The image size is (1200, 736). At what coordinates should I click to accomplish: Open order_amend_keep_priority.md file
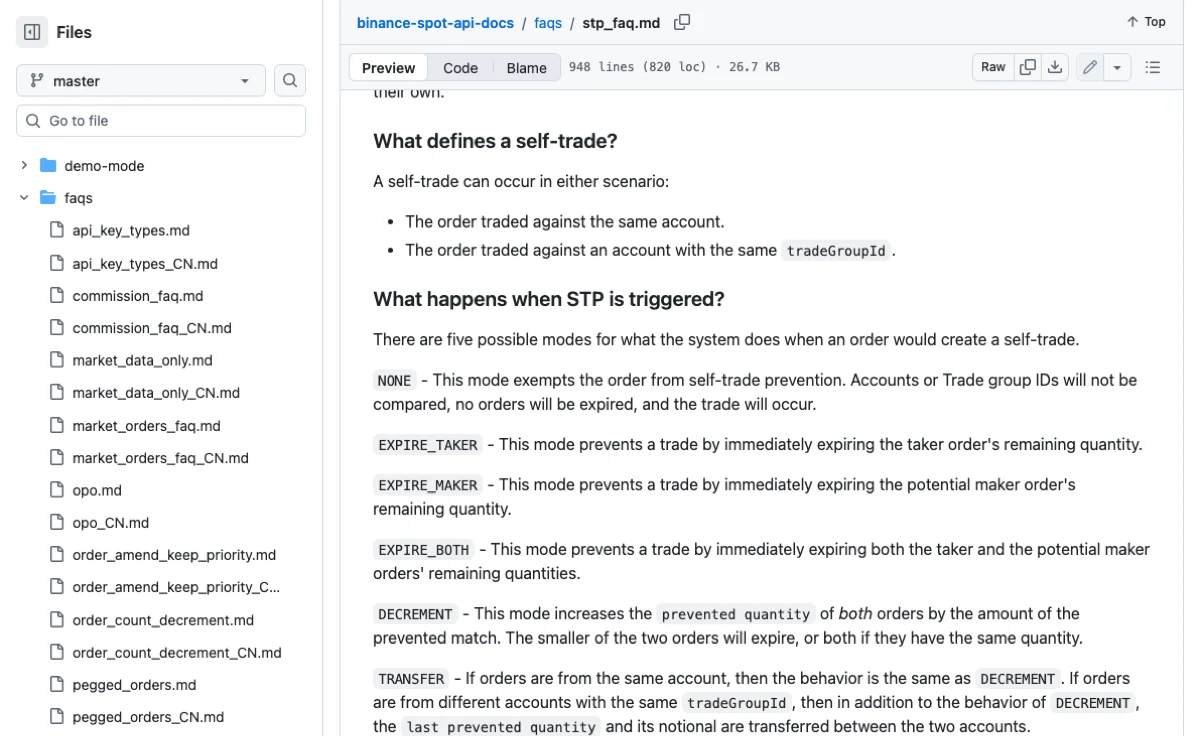(x=174, y=555)
